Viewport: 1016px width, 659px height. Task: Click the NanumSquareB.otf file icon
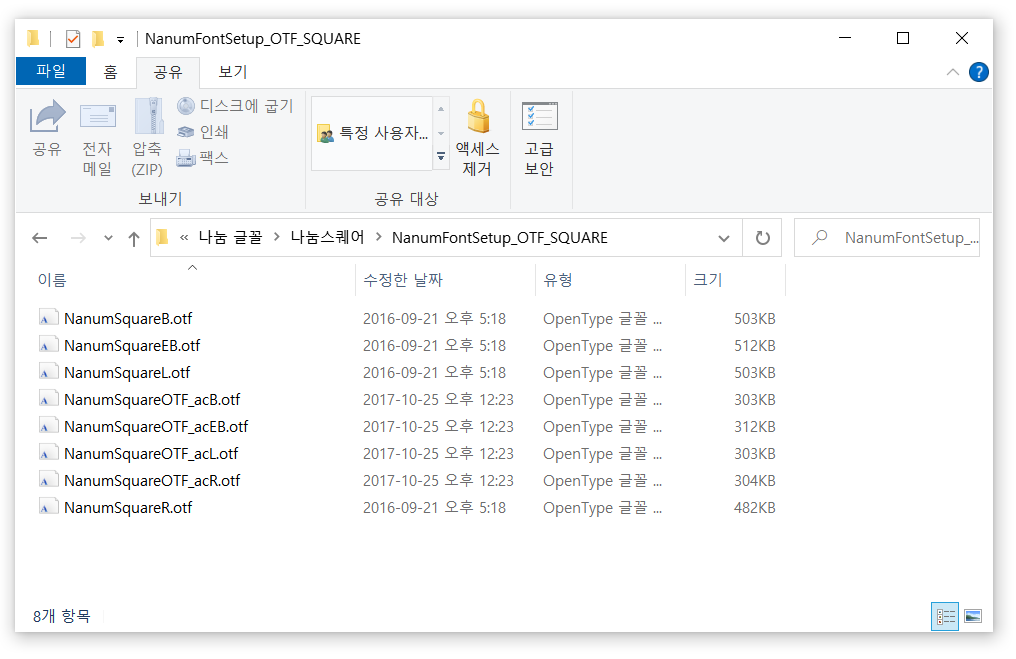(49, 318)
